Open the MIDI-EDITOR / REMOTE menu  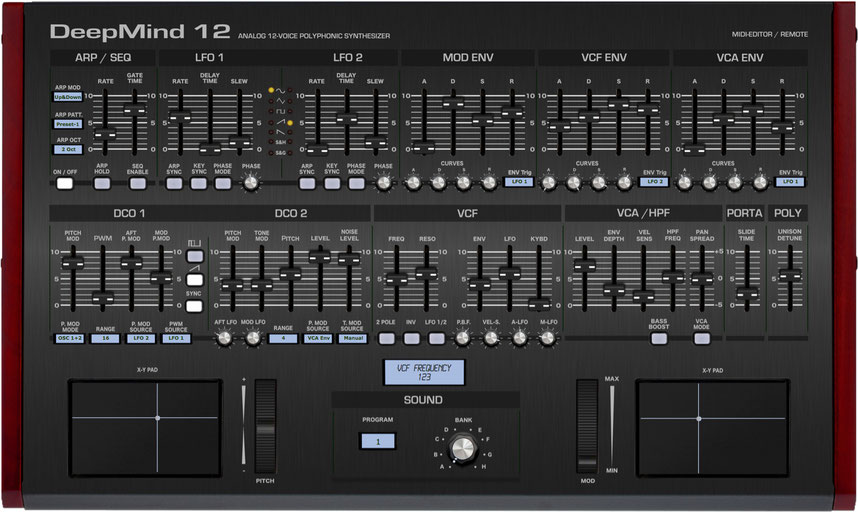pos(769,34)
